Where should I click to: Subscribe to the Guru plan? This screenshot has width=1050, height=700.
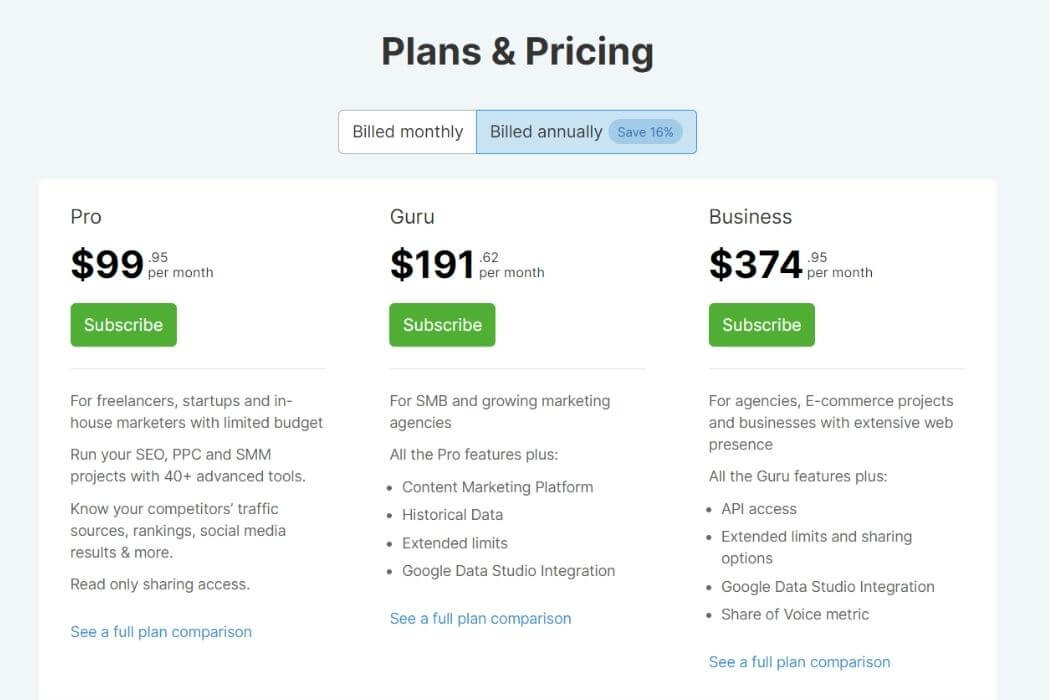click(442, 325)
